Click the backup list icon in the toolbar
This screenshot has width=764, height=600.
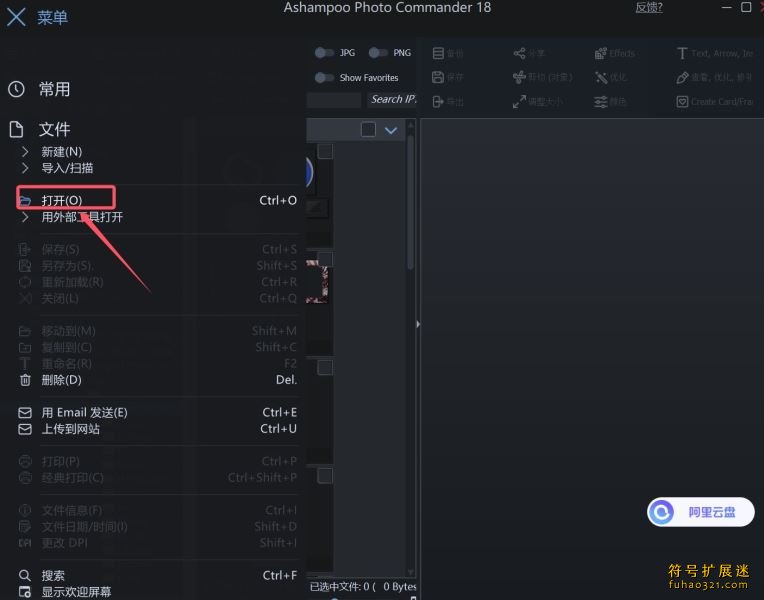438,53
